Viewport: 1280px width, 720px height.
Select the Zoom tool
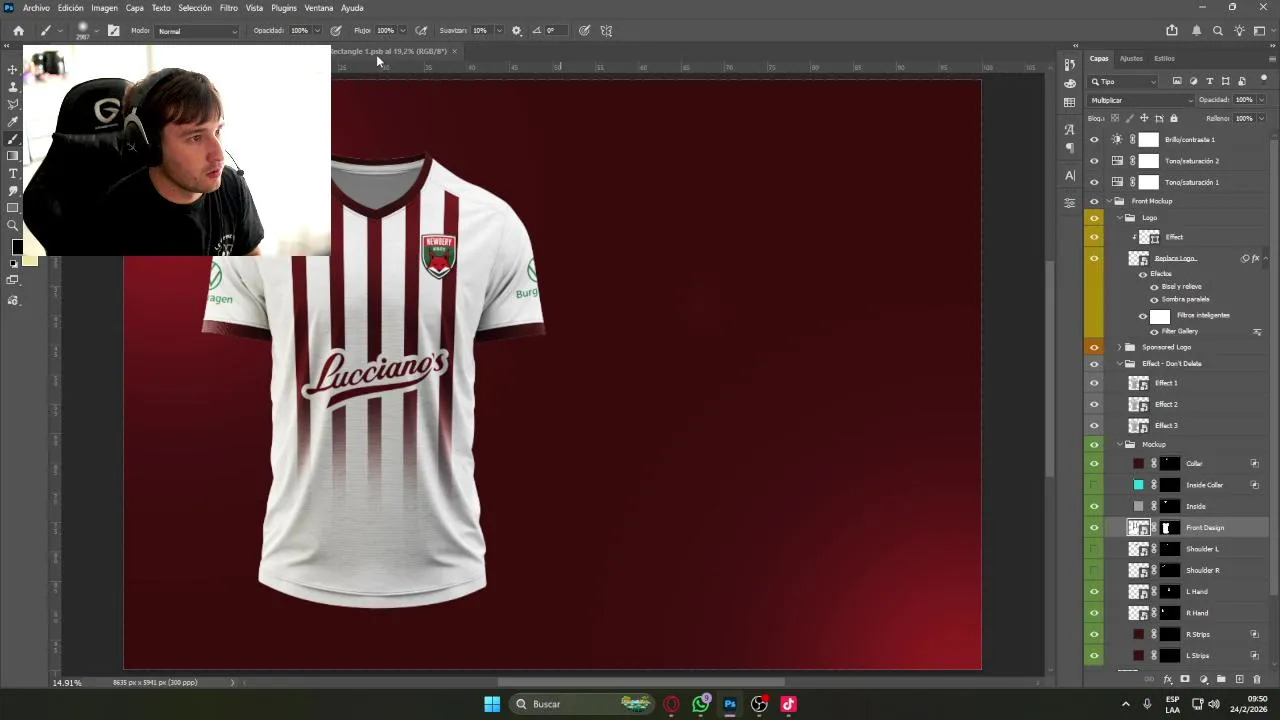pyautogui.click(x=13, y=225)
